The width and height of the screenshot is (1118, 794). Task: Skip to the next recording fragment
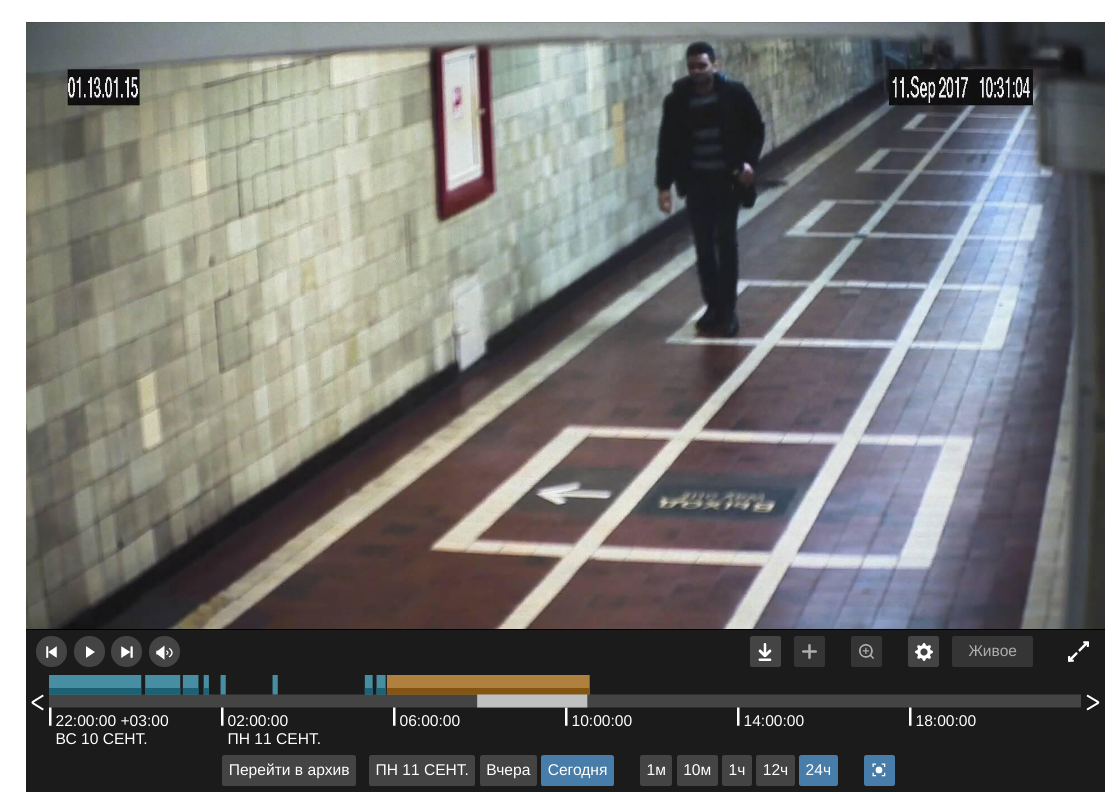pos(127,651)
